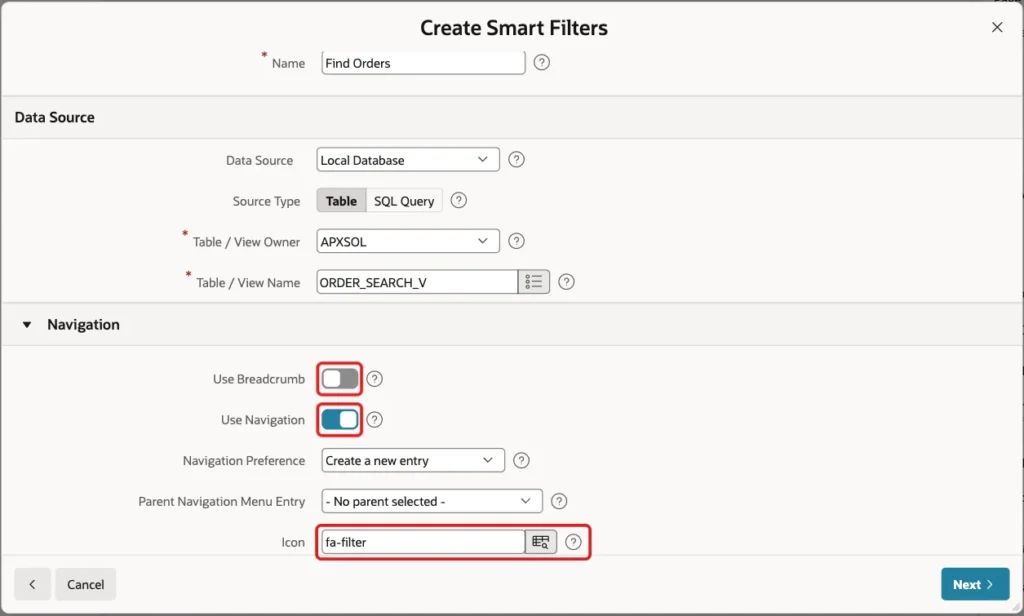Select SQL Query as the source type
The image size is (1024, 616).
[404, 201]
